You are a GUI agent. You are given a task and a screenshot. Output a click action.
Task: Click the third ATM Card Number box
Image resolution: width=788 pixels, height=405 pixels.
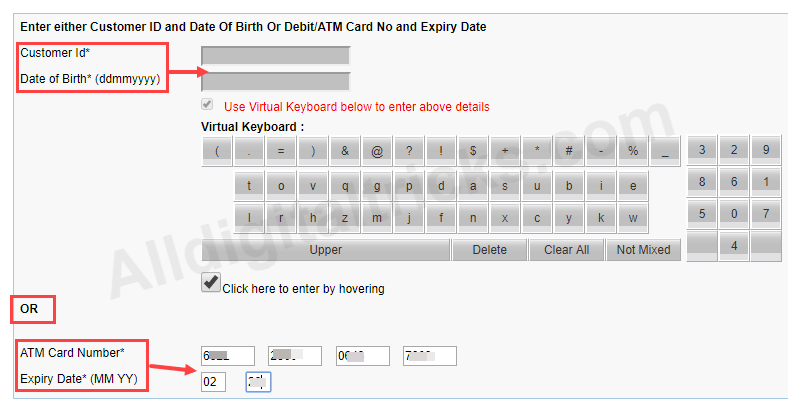click(363, 356)
